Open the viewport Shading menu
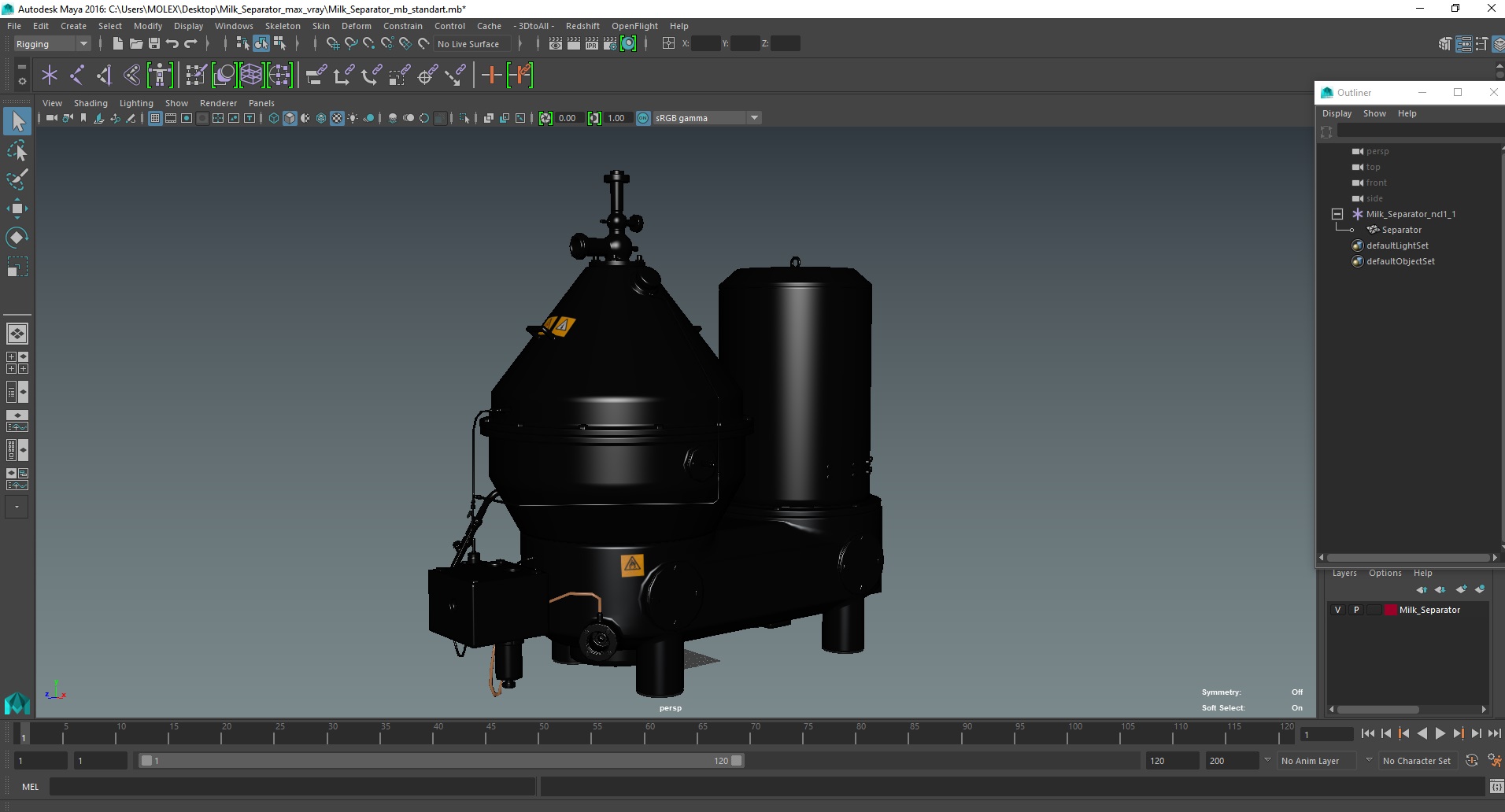 (91, 103)
